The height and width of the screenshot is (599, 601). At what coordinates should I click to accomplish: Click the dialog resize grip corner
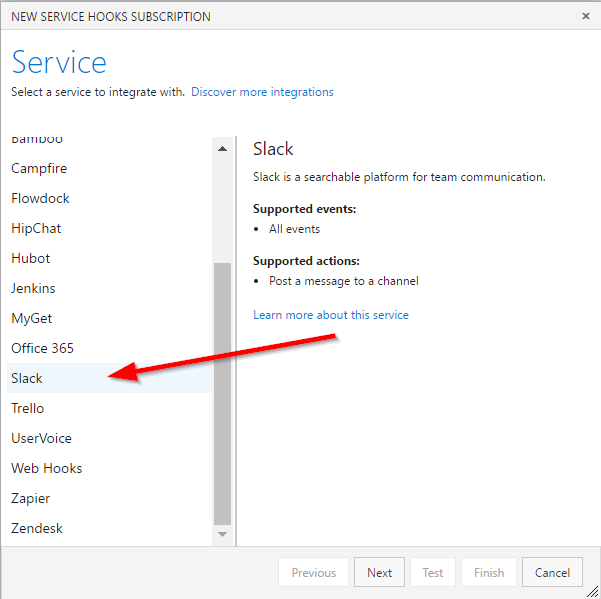tap(593, 591)
